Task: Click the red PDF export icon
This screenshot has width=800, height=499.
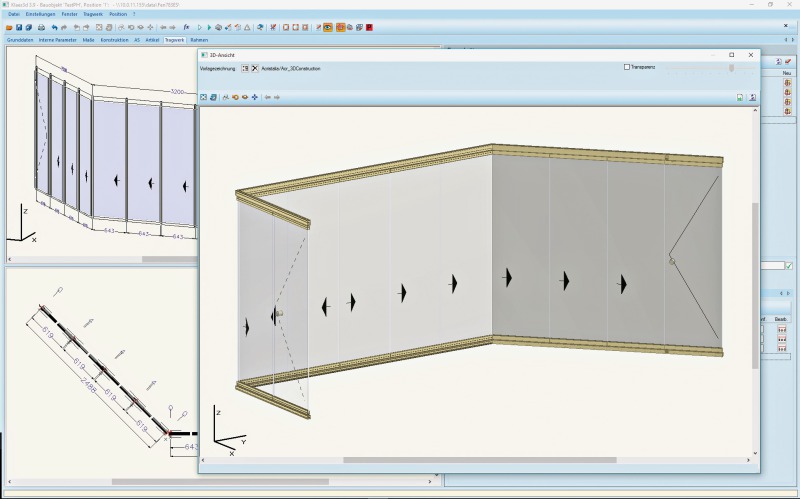Action: click(x=369, y=28)
